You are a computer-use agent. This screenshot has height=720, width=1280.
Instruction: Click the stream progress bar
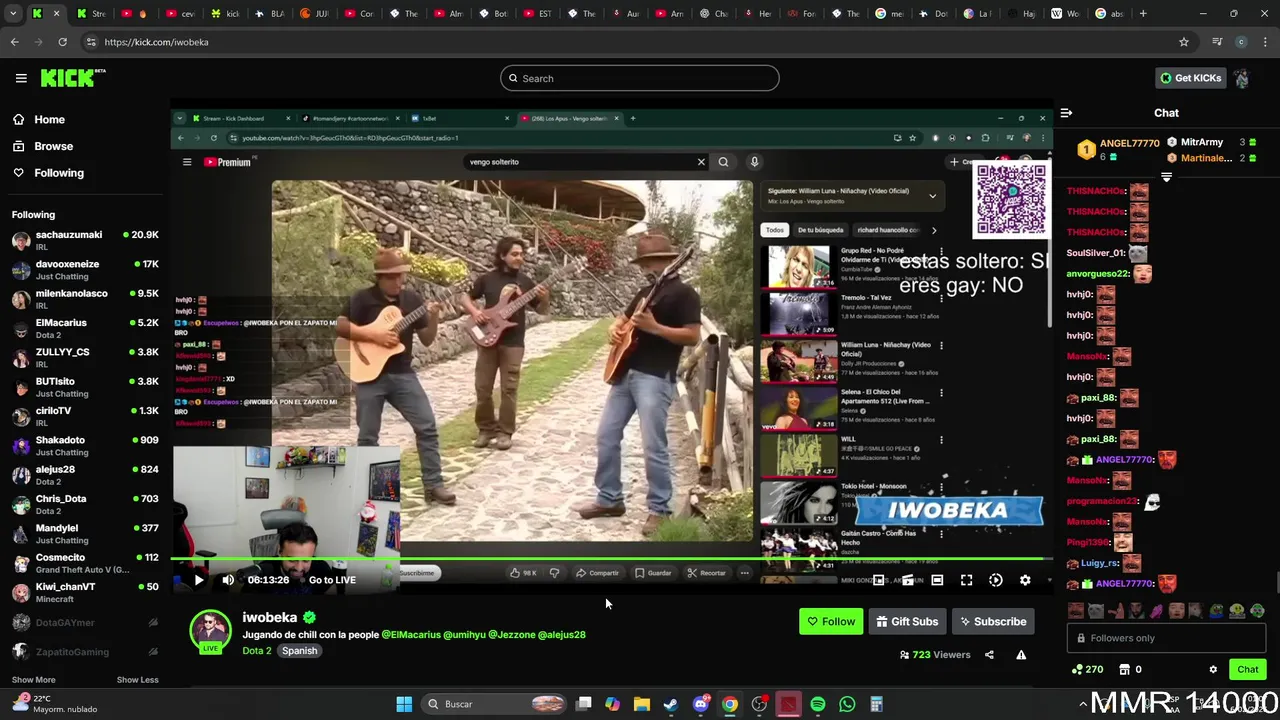612,560
